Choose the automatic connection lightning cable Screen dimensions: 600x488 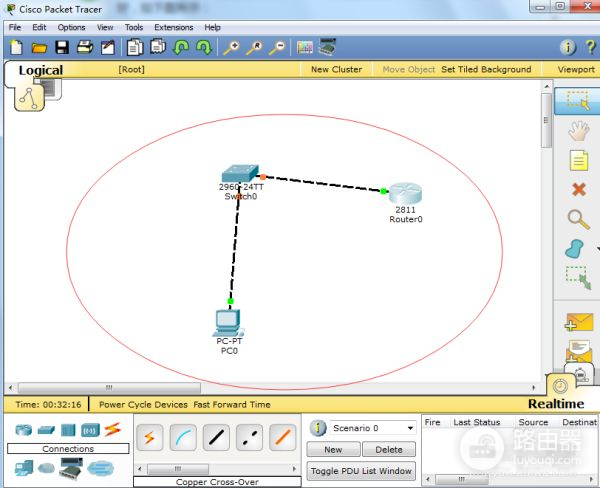[150, 436]
